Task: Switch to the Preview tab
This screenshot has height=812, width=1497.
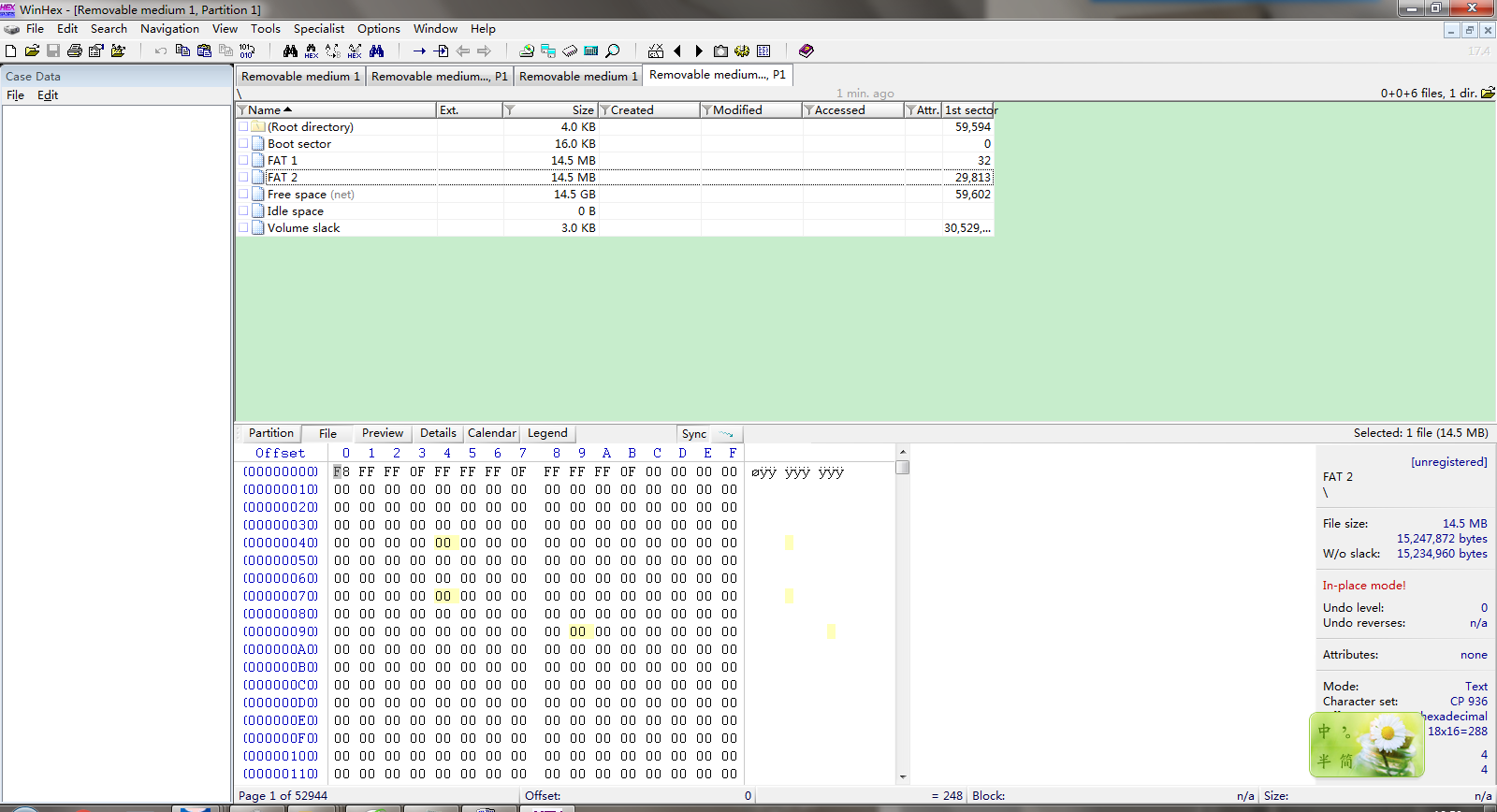Action: point(383,433)
